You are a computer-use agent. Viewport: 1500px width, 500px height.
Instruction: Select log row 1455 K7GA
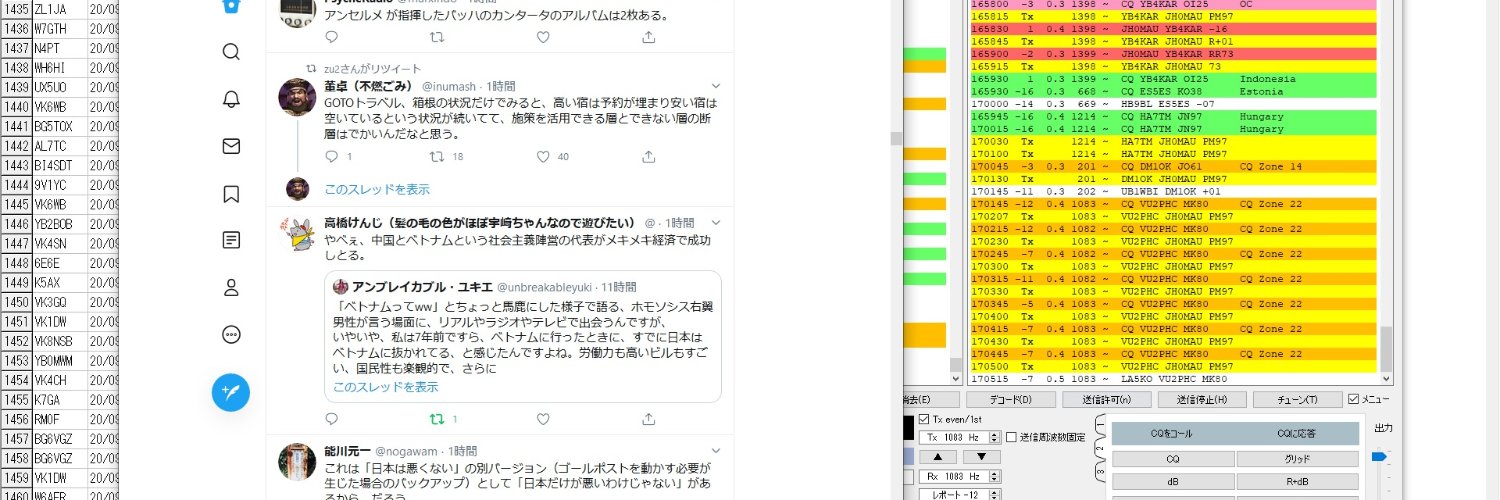point(60,398)
